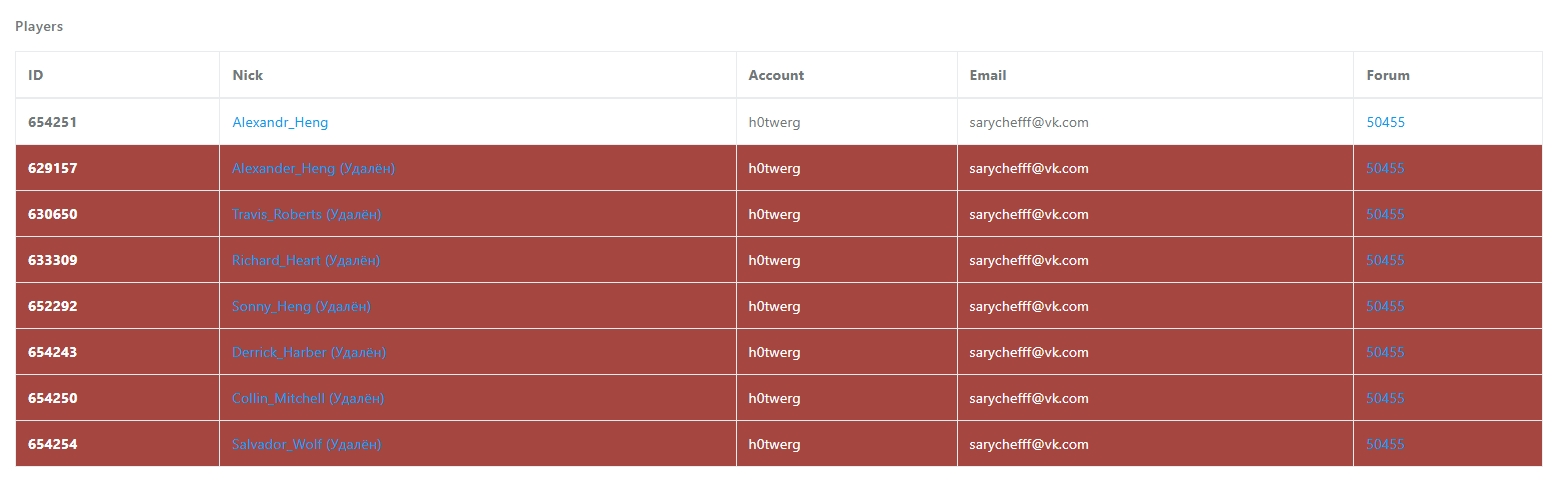Click the Account column header

point(776,75)
